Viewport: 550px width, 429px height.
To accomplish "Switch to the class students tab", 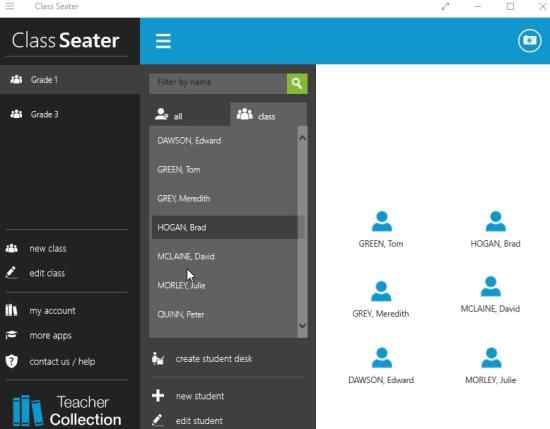I will [269, 114].
